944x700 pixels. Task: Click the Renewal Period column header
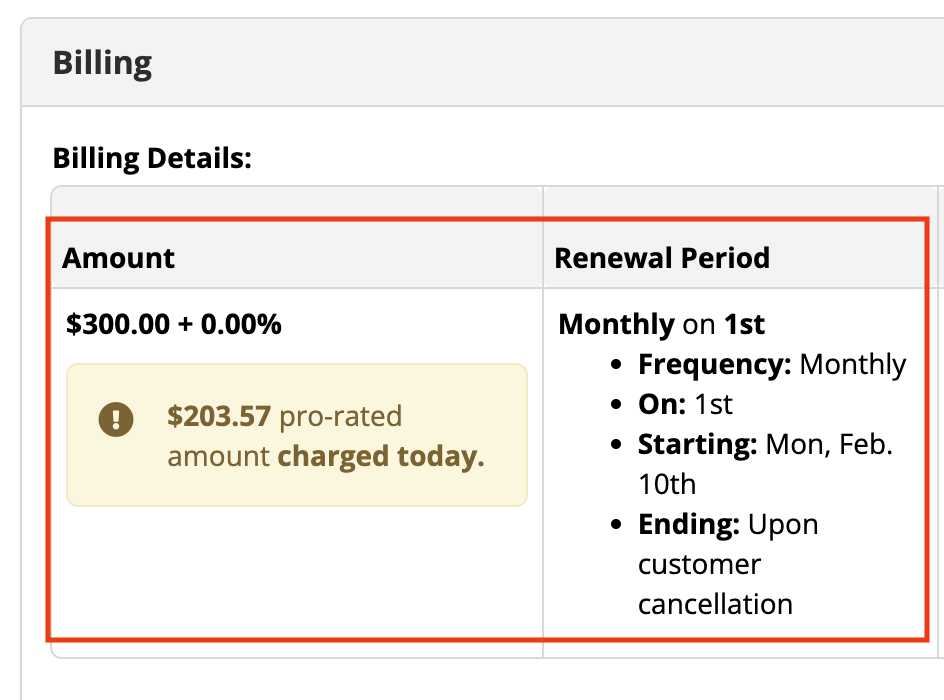pyautogui.click(x=662, y=258)
